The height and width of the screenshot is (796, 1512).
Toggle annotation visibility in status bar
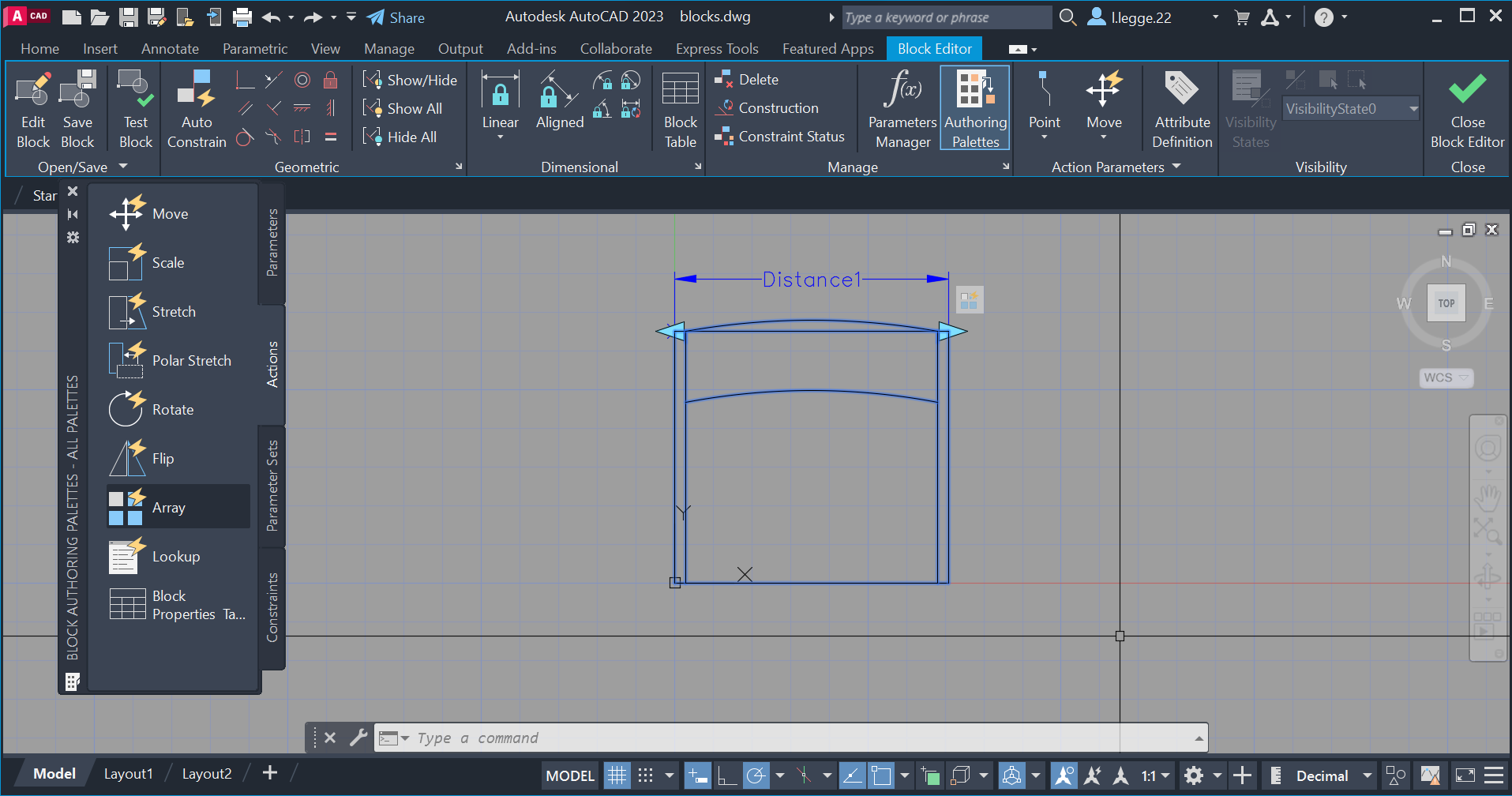coord(1064,775)
